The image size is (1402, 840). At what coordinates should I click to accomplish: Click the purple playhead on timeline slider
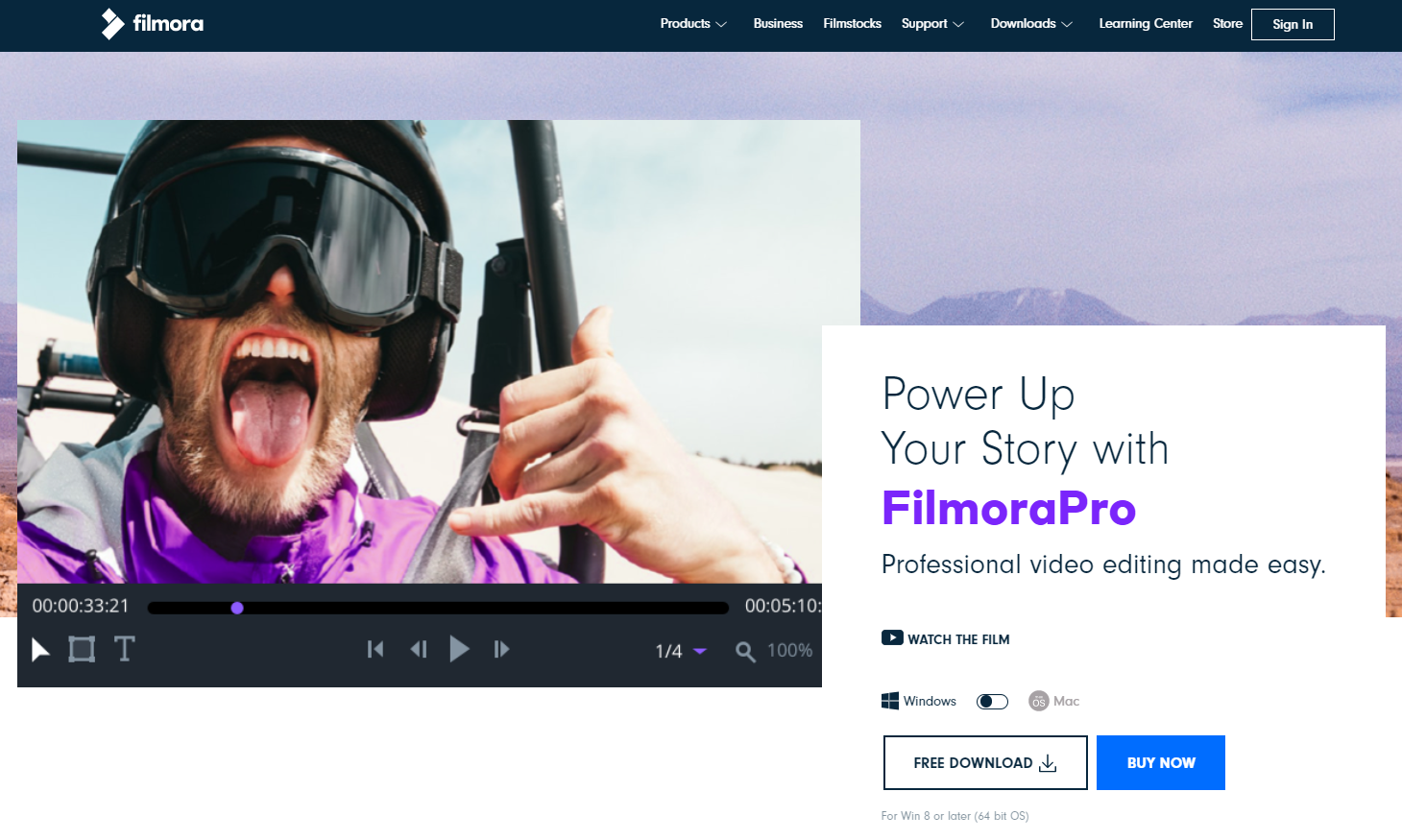tap(237, 608)
